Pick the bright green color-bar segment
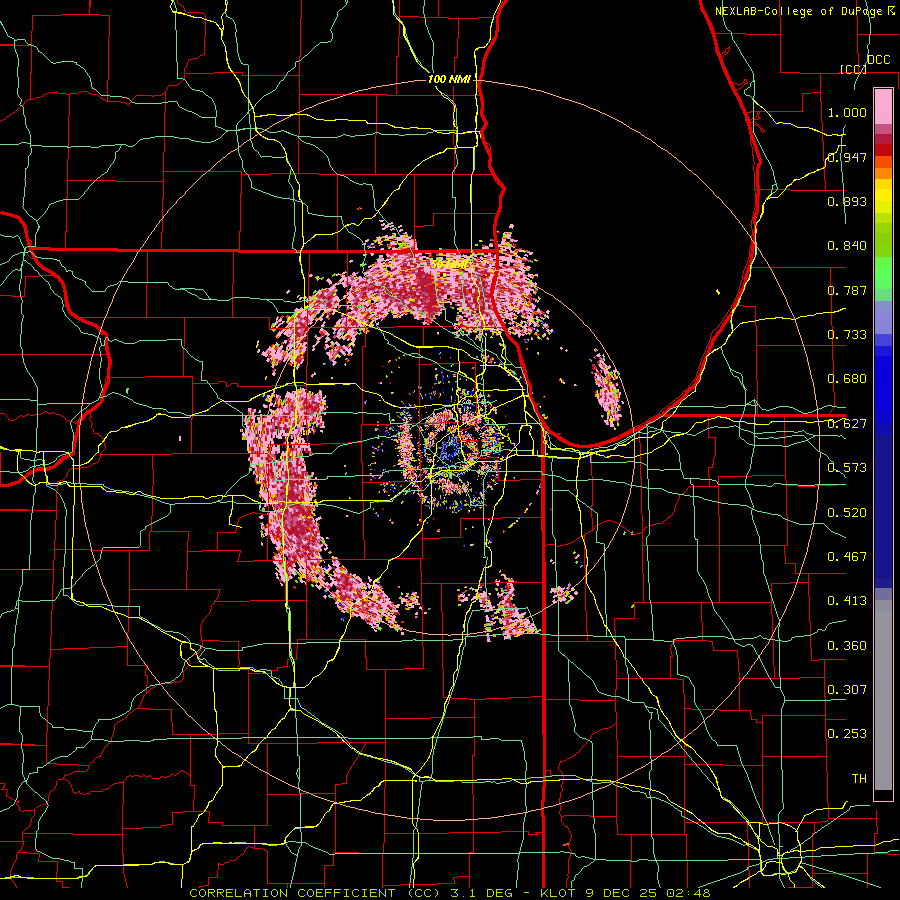The height and width of the screenshot is (900, 900). (883, 273)
